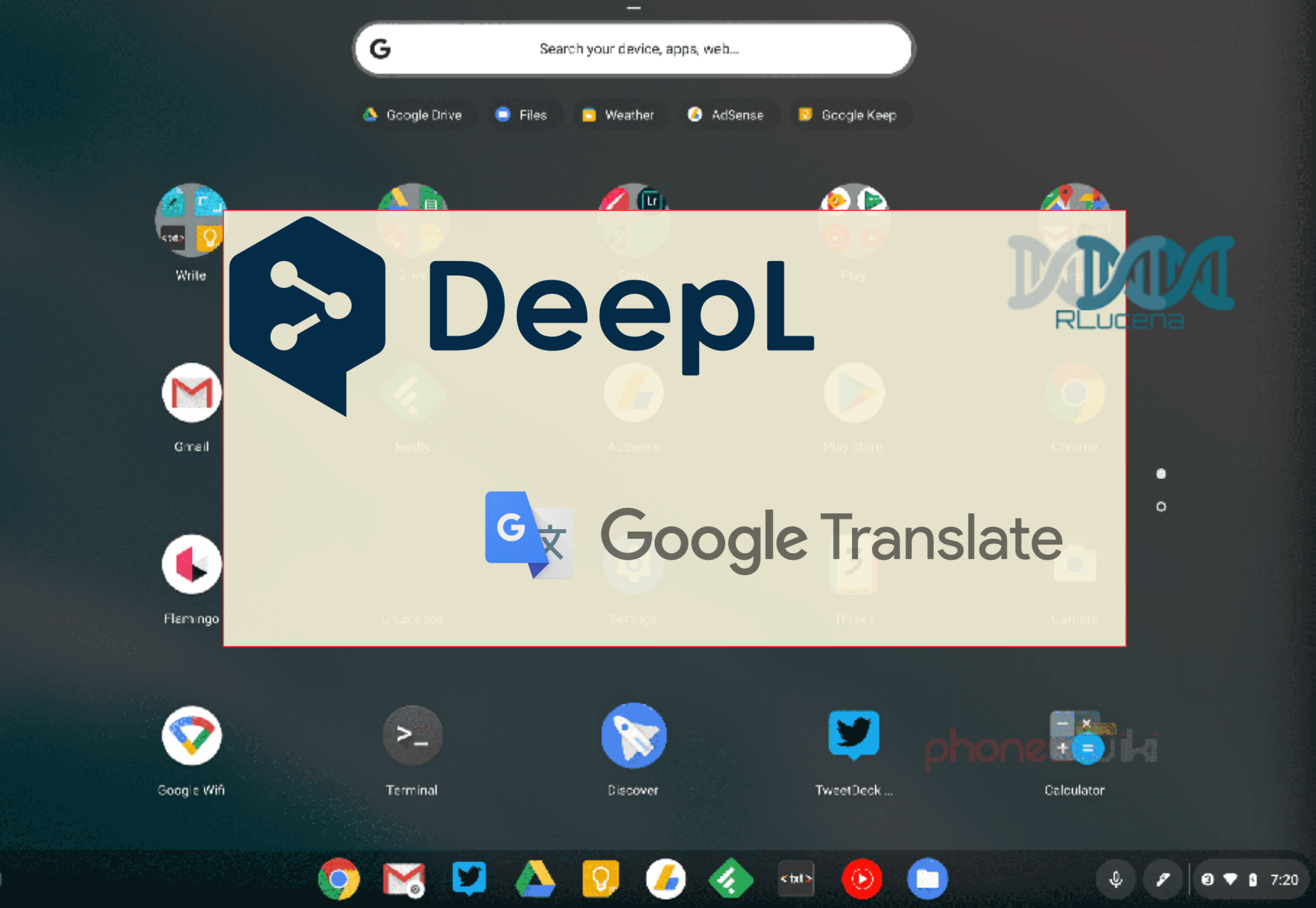Open the Terminal app

(412, 736)
